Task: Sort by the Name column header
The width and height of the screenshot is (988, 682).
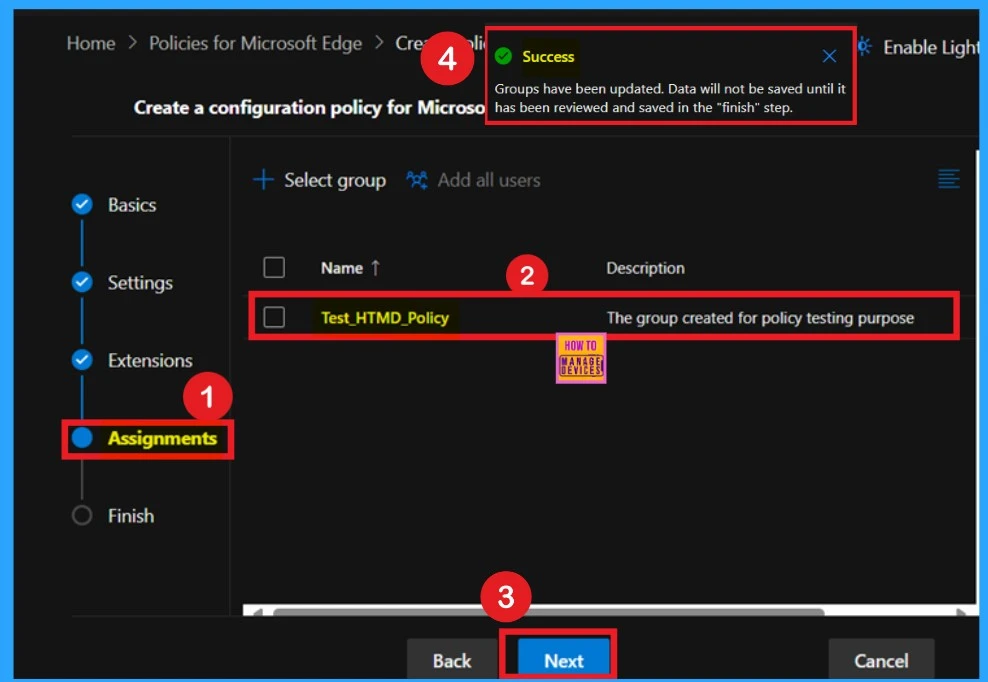Action: [x=342, y=268]
